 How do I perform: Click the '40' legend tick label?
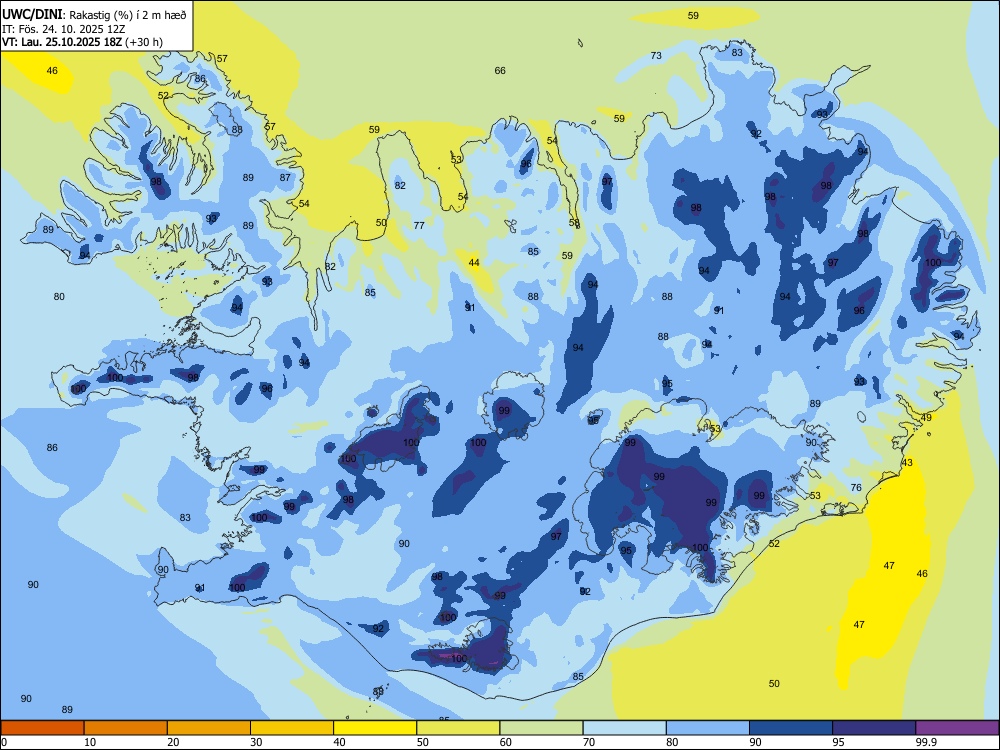[339, 742]
